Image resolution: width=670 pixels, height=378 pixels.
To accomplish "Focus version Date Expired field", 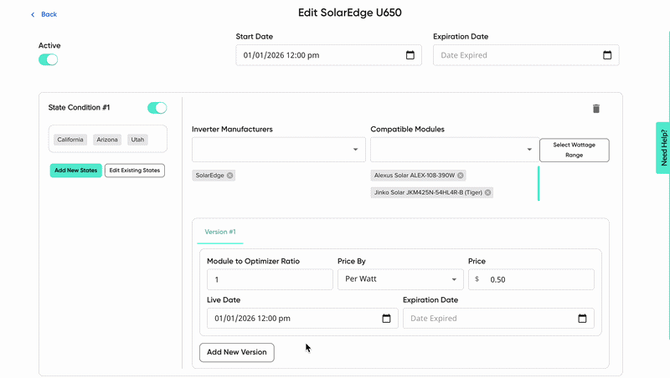I will click(498, 319).
